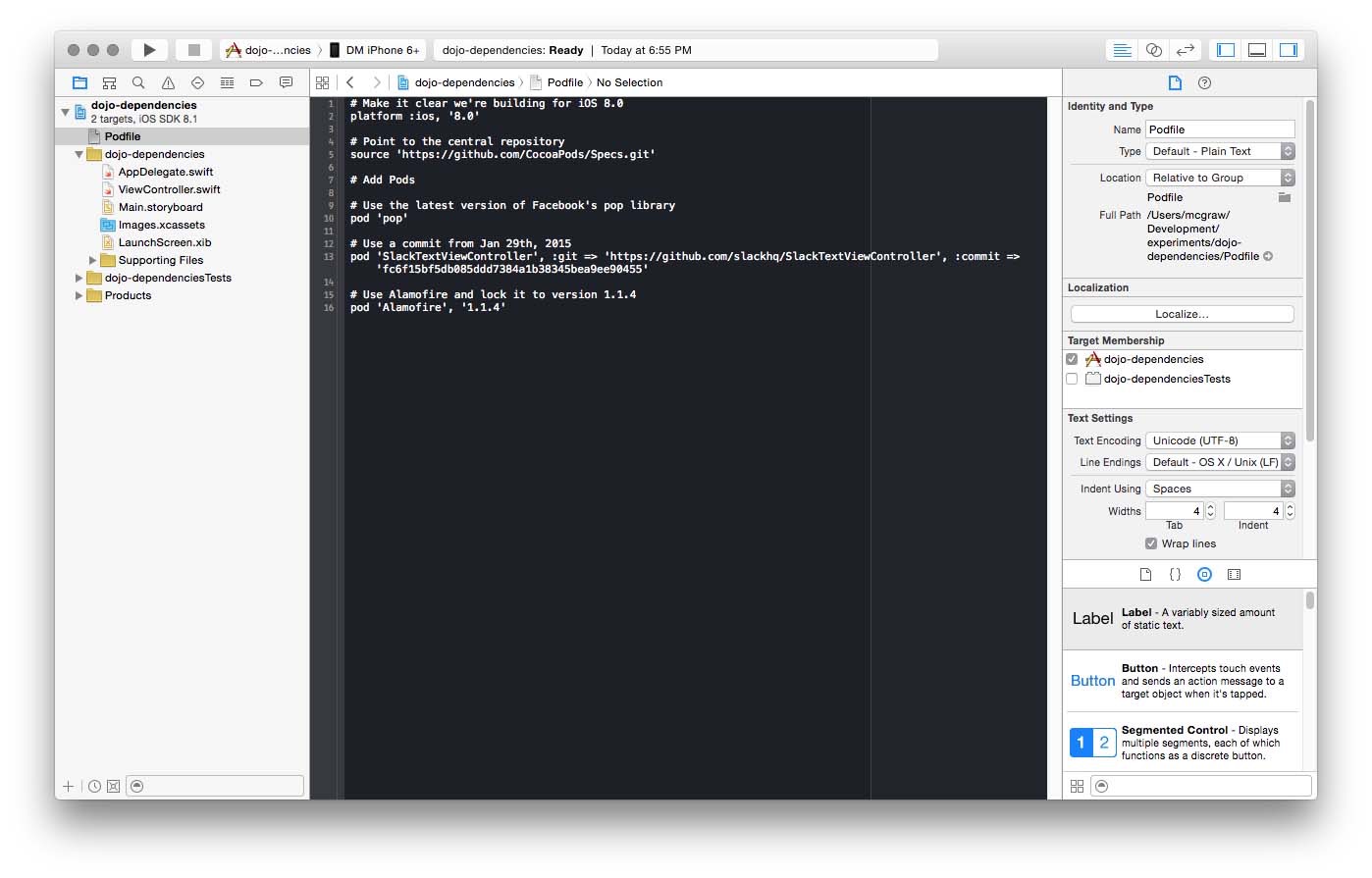Switch to the standard editor
Screen dimensions: 1372x878
pyautogui.click(x=1122, y=50)
